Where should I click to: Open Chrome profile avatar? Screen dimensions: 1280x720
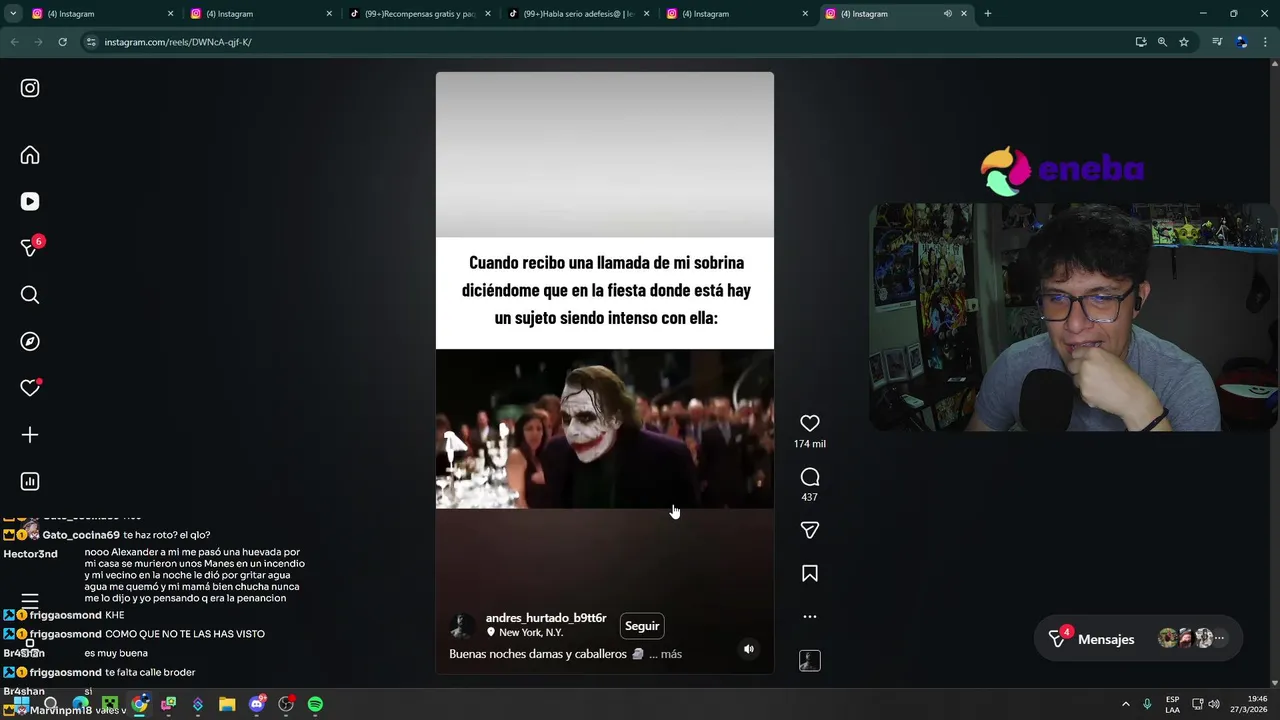1241,42
